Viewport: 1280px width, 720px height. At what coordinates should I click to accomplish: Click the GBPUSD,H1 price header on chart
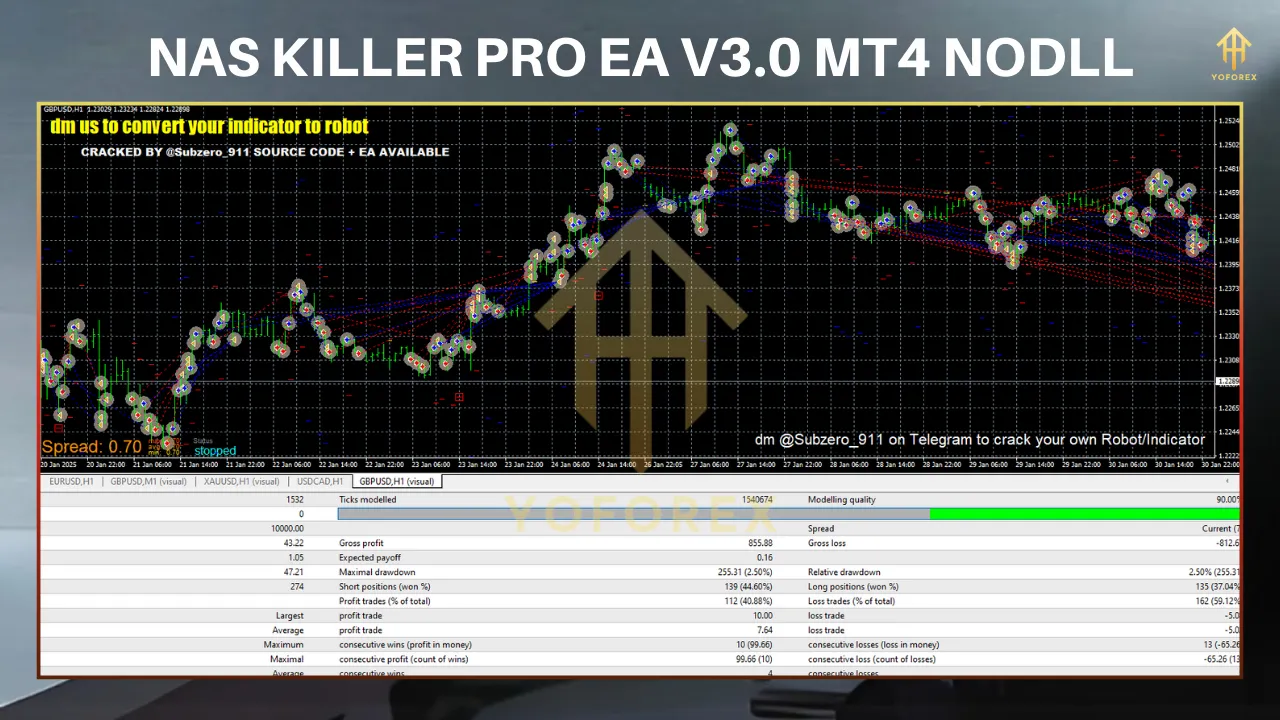[x=118, y=109]
